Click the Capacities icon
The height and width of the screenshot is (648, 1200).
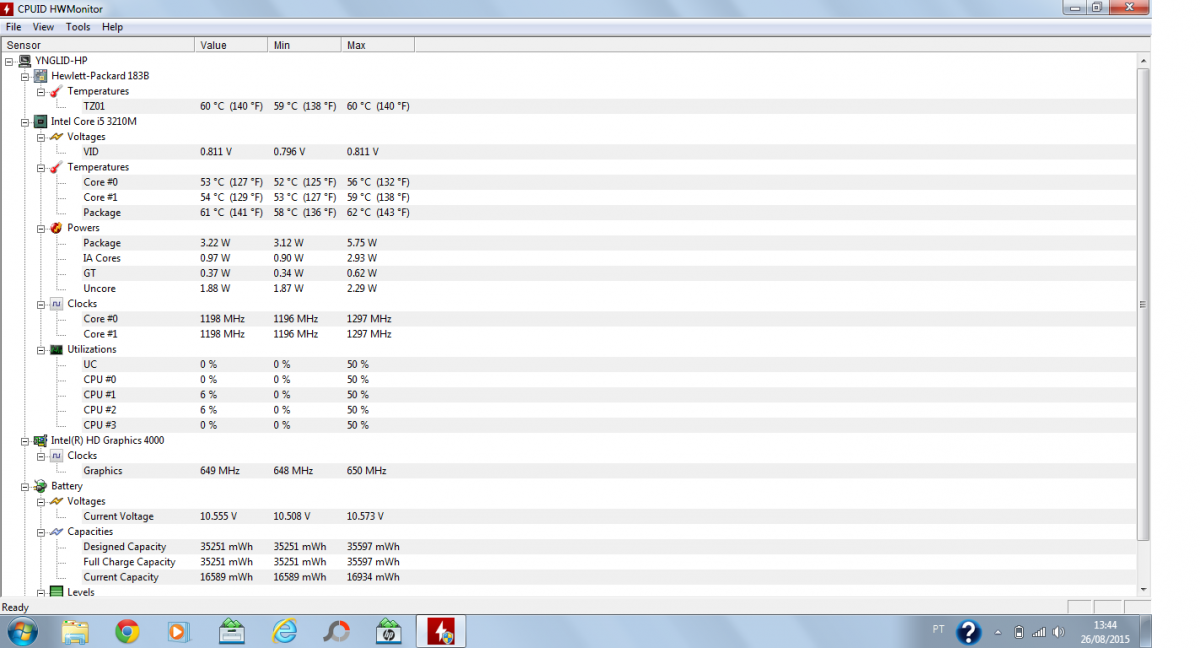point(57,532)
